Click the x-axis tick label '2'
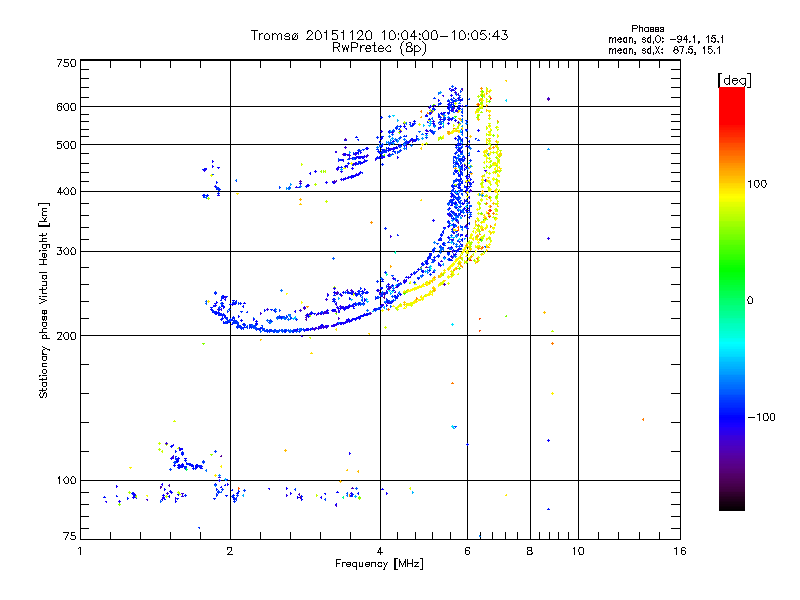This screenshot has height=600, width=800. (230, 551)
